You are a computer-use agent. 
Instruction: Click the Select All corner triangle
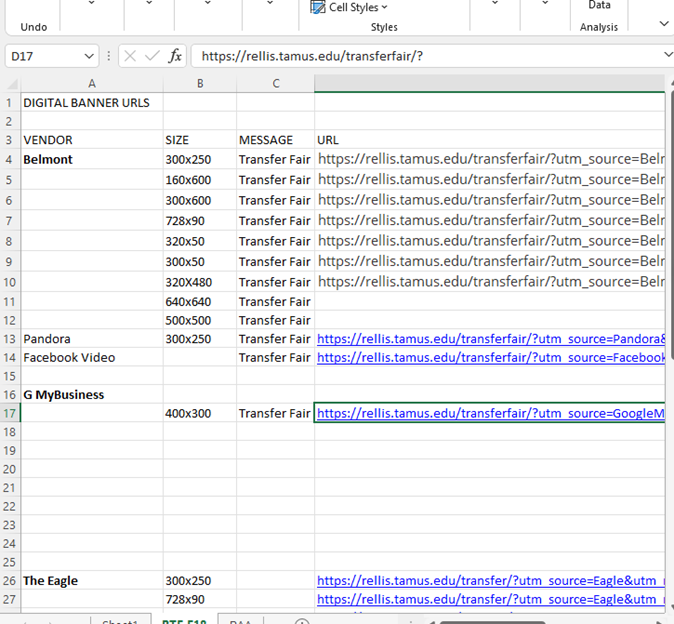[x=12, y=83]
